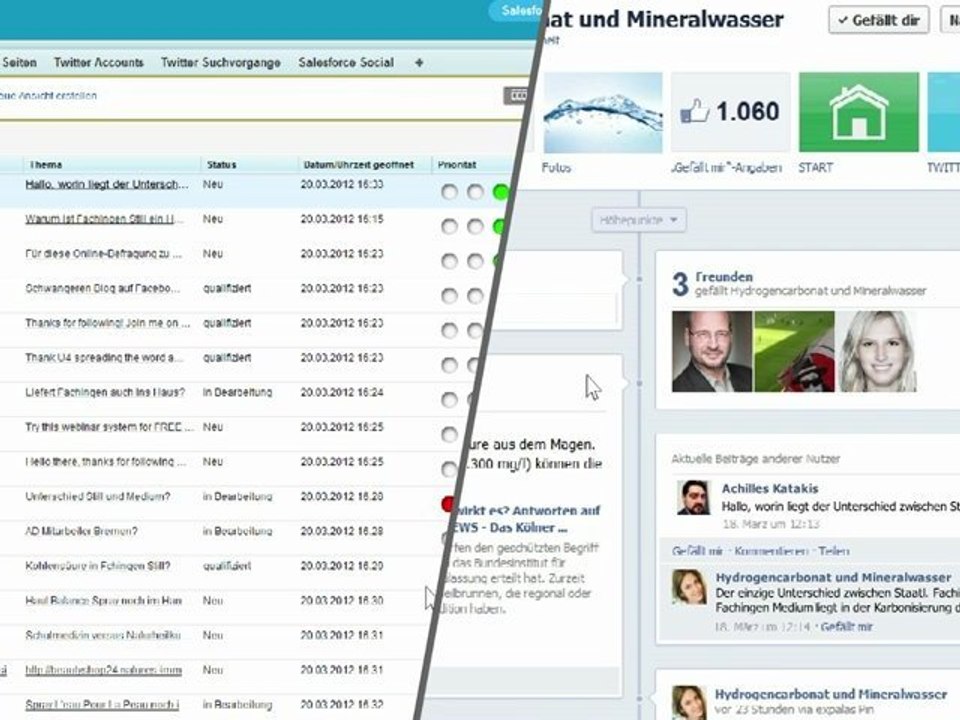Click green priority light of 'Warum ist Fachingen' row
Viewport: 960px width, 720px height.
pyautogui.click(x=498, y=227)
